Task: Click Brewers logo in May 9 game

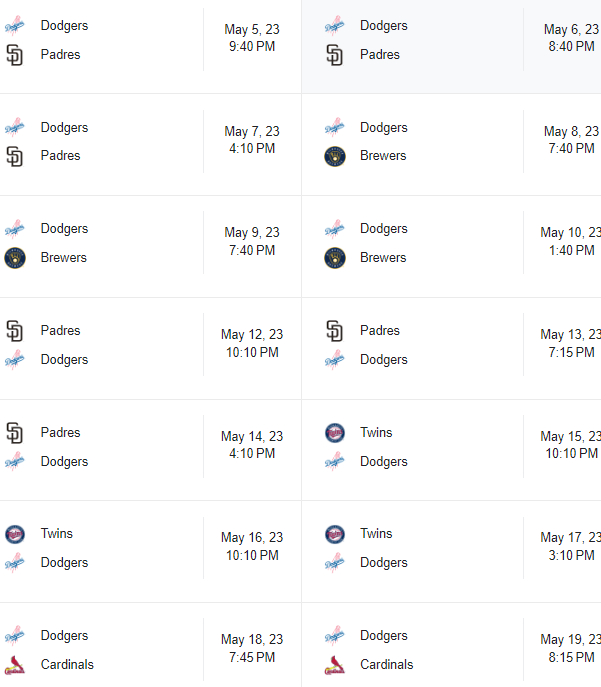Action: [14, 258]
